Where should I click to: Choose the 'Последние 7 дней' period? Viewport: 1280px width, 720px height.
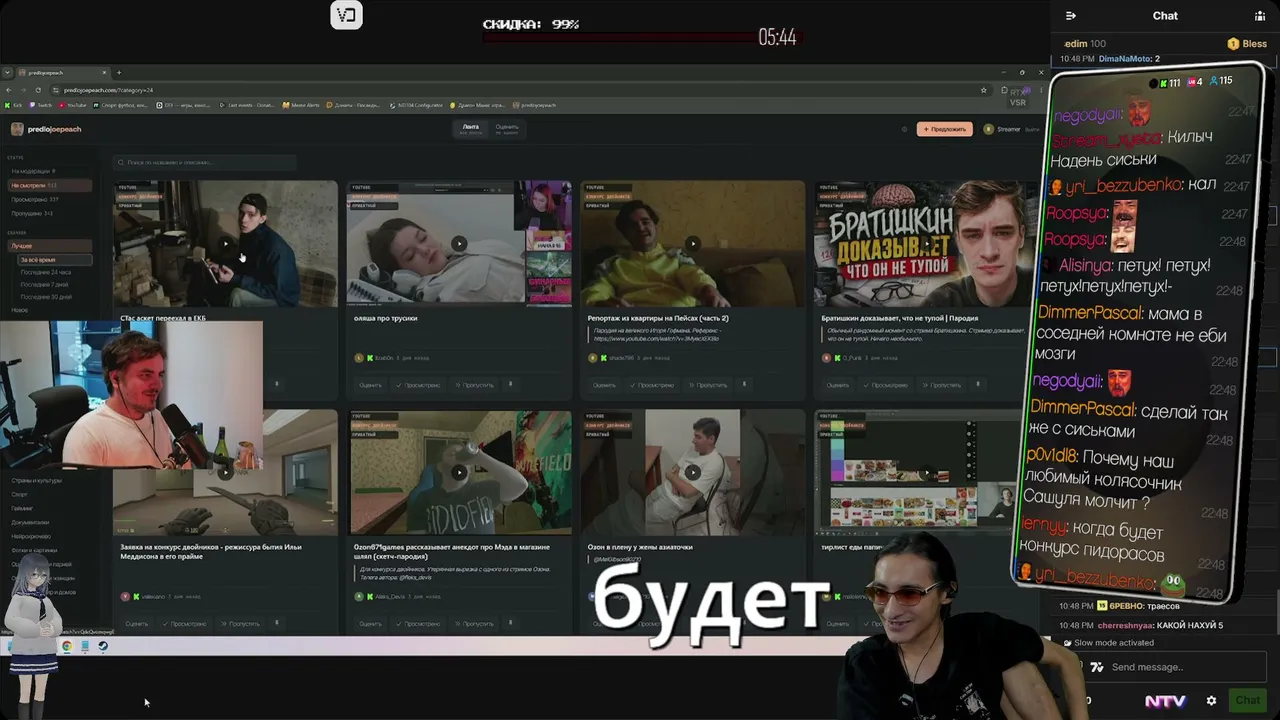(45, 284)
